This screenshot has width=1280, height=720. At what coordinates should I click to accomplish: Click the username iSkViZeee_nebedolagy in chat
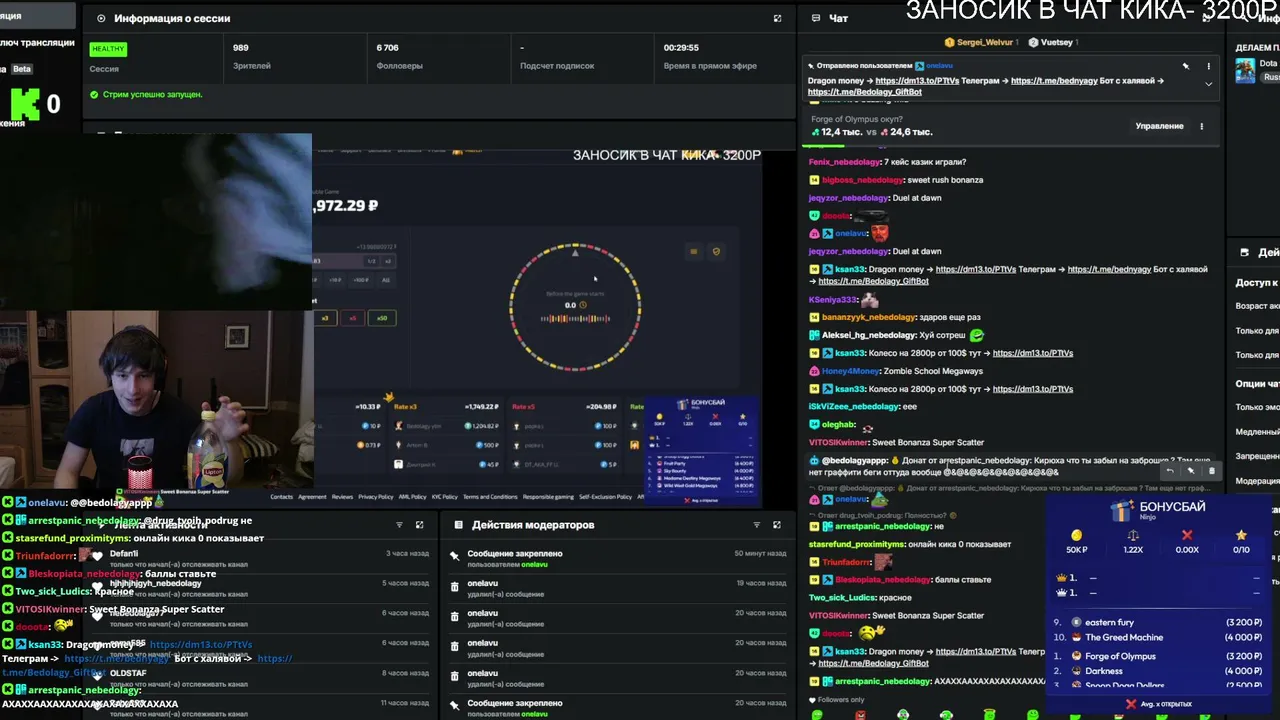[x=853, y=407]
